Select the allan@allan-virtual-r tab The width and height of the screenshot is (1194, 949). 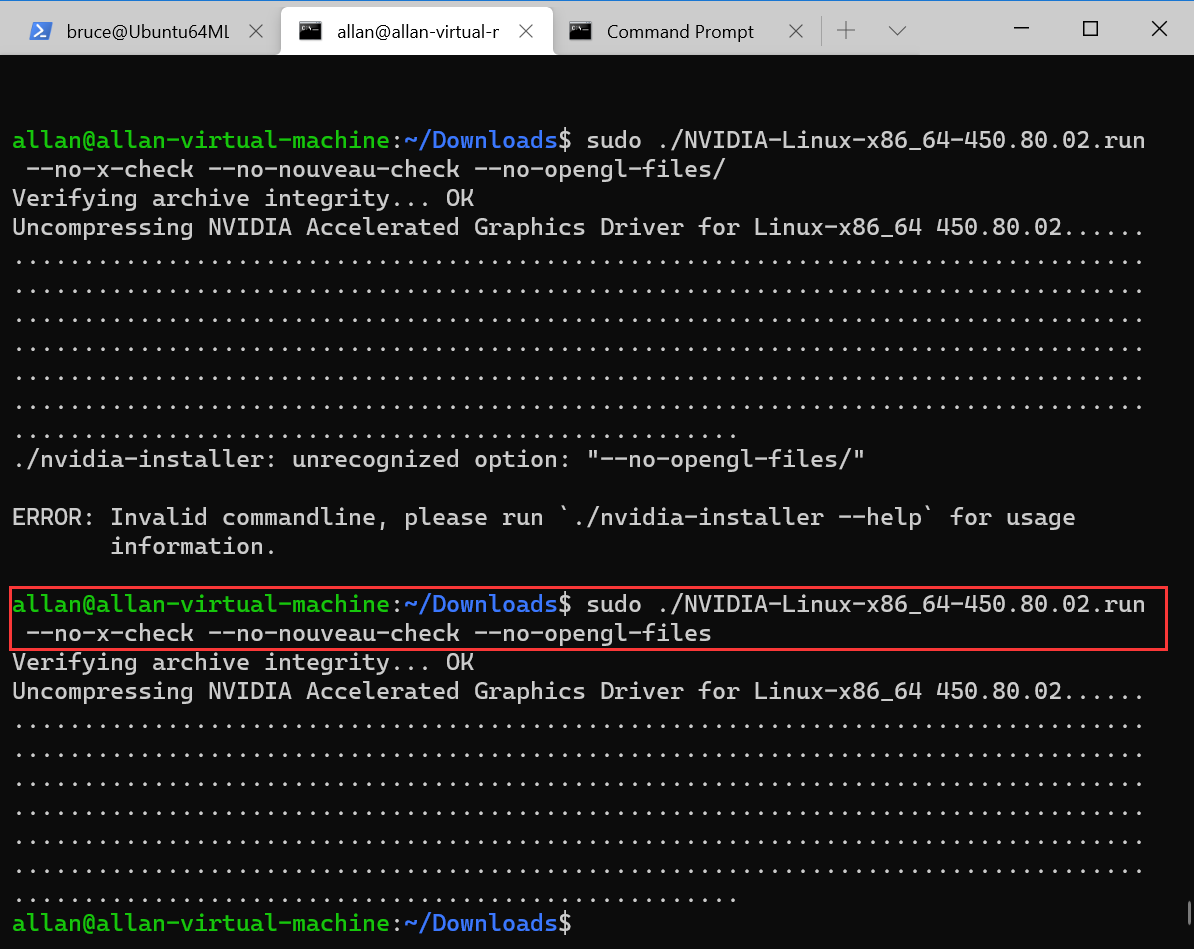[x=417, y=31]
